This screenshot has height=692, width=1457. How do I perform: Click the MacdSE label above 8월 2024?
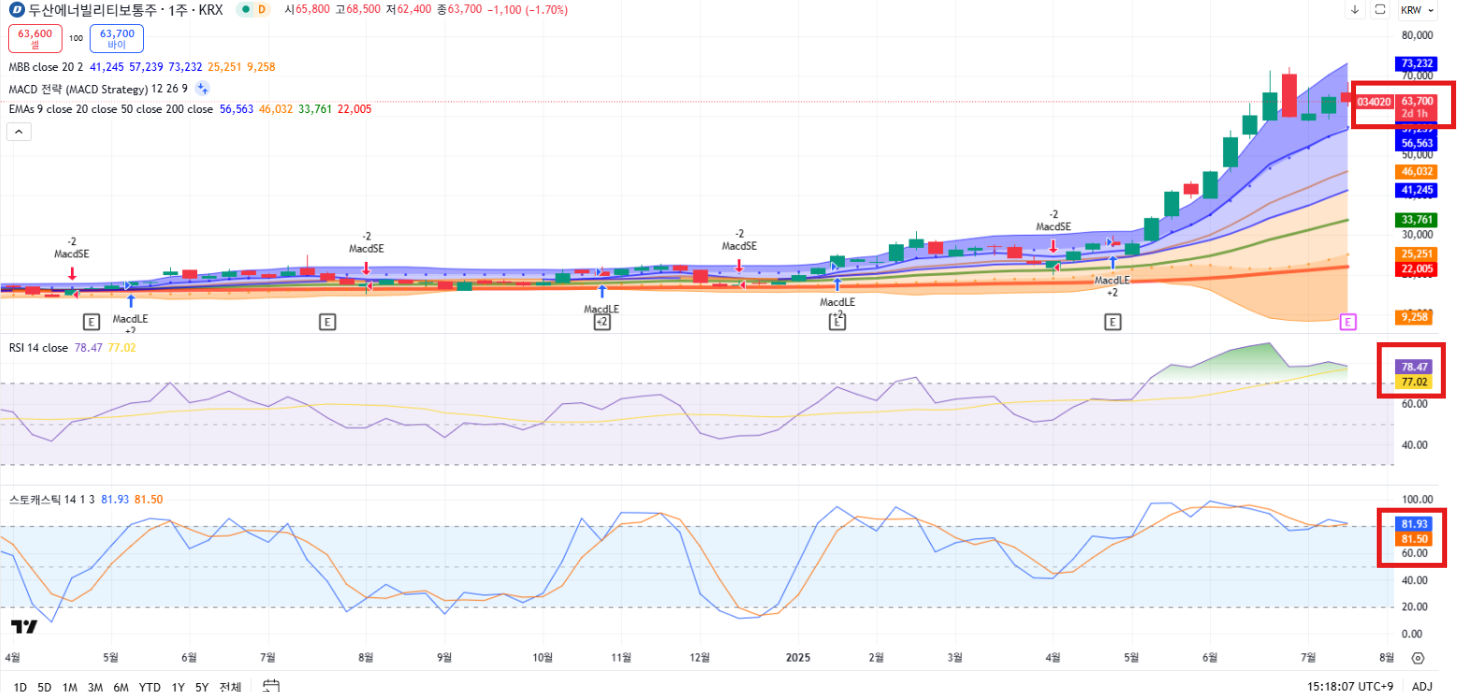366,248
